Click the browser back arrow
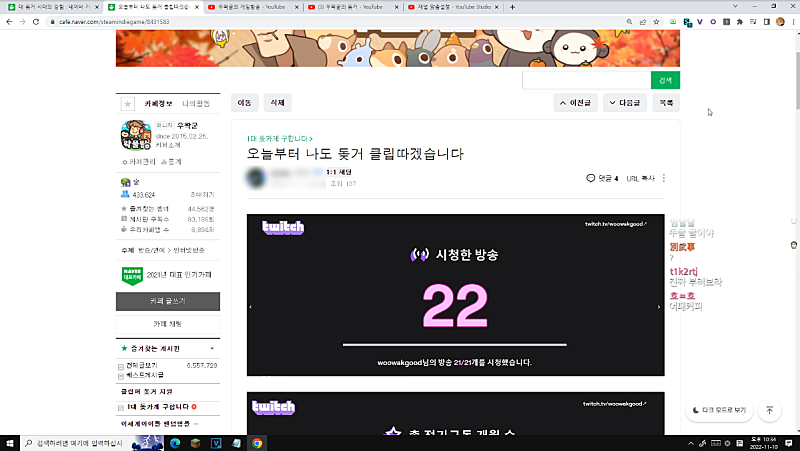 (x=9, y=22)
